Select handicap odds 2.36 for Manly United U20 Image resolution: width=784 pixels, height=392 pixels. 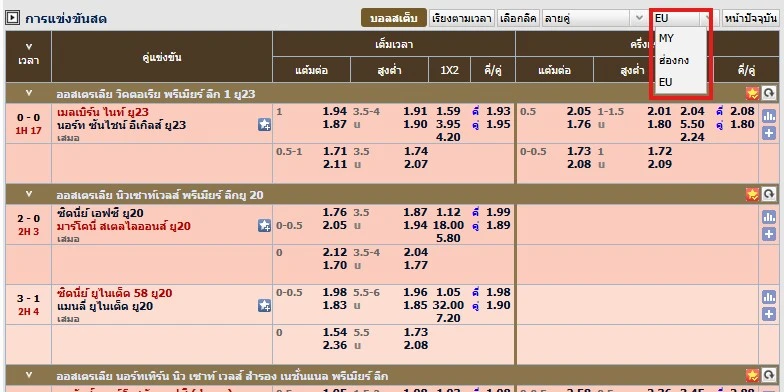pos(334,346)
